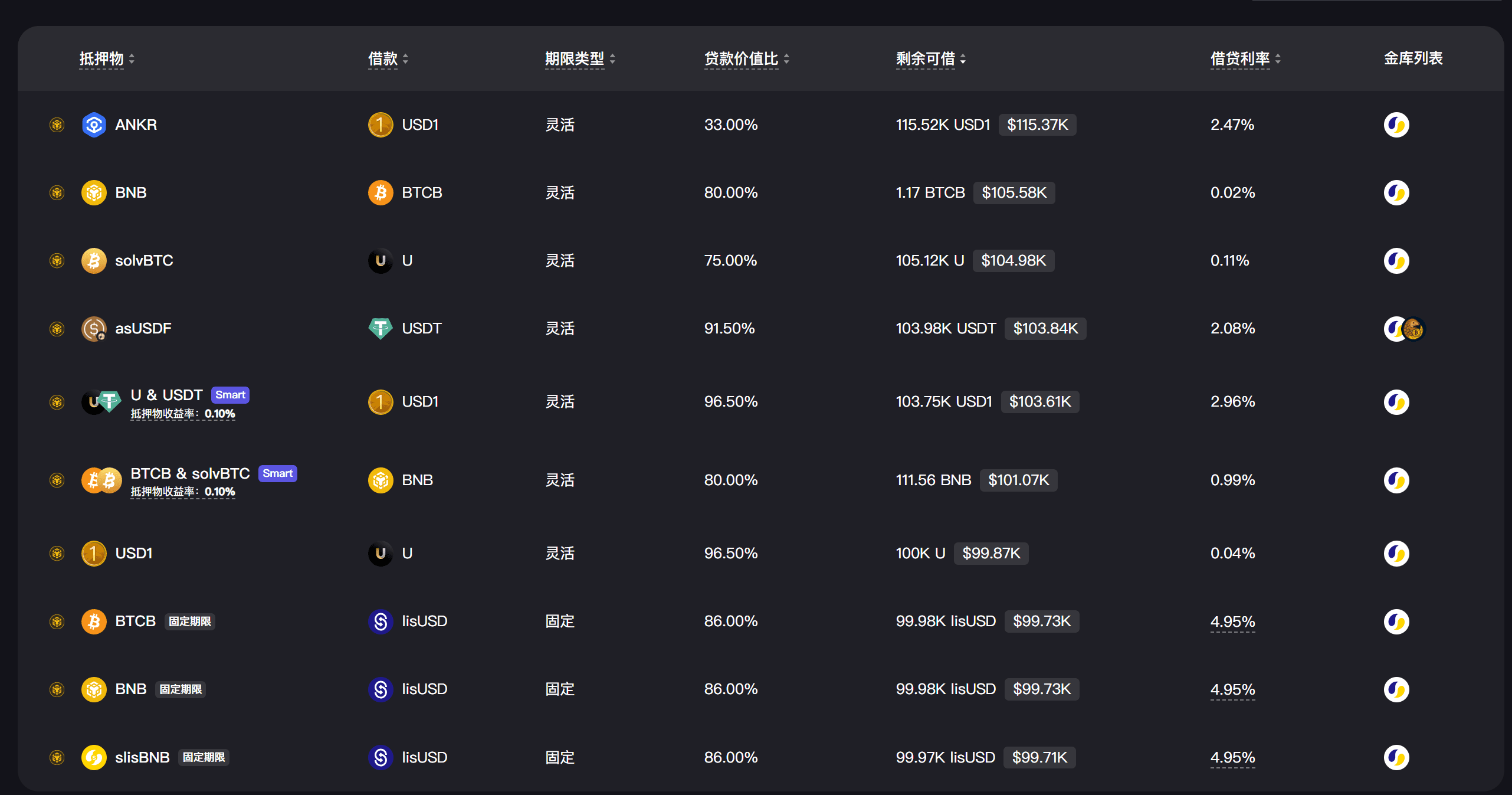Click the USDT loan icon in asUSDF row
The image size is (1512, 795).
[x=381, y=328]
